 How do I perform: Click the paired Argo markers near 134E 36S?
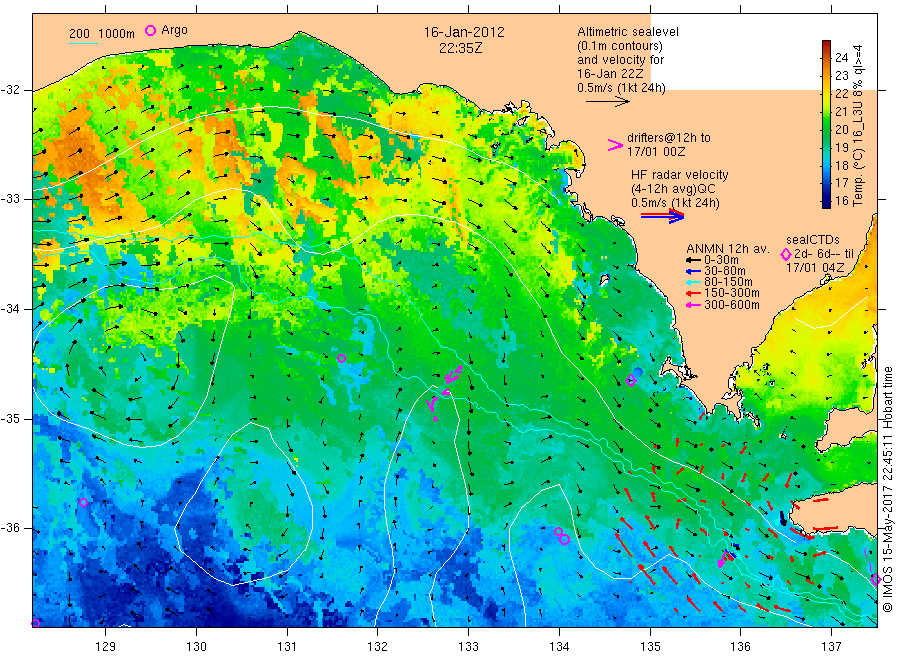(562, 536)
